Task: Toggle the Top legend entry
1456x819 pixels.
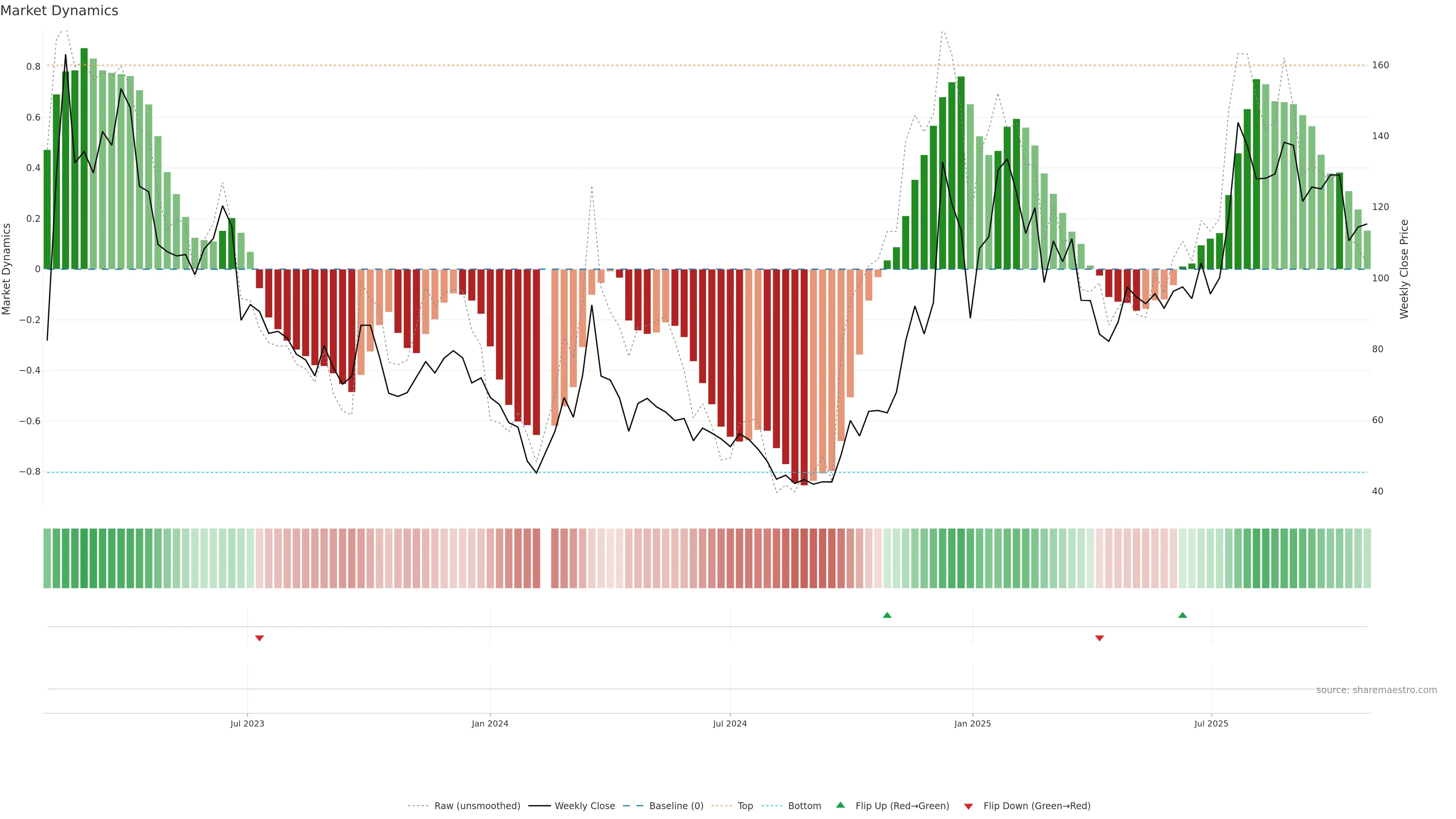Action: click(x=745, y=806)
